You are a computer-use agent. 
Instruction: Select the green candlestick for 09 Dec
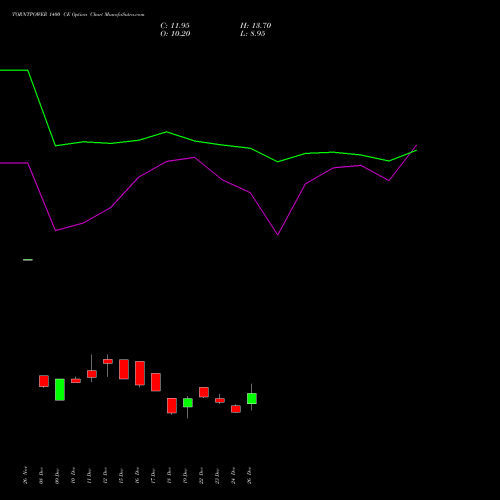[60, 390]
